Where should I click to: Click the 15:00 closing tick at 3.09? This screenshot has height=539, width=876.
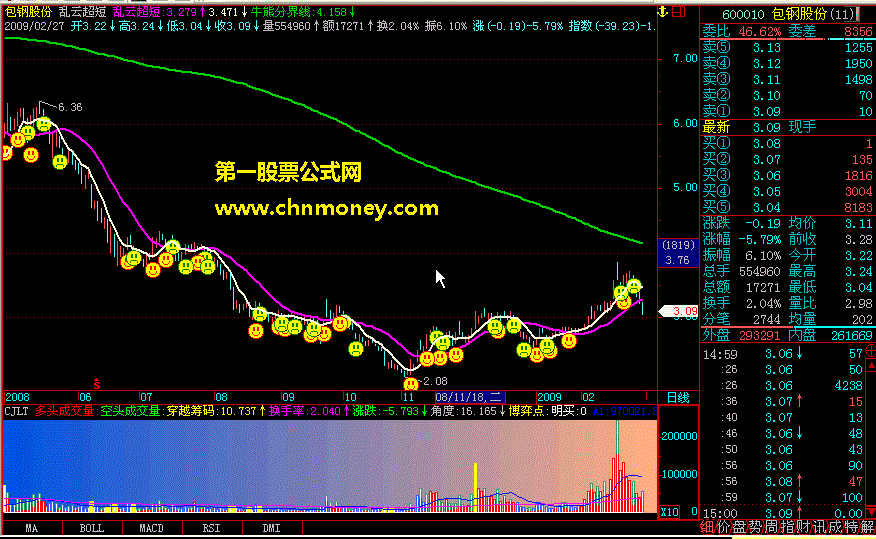click(x=783, y=513)
